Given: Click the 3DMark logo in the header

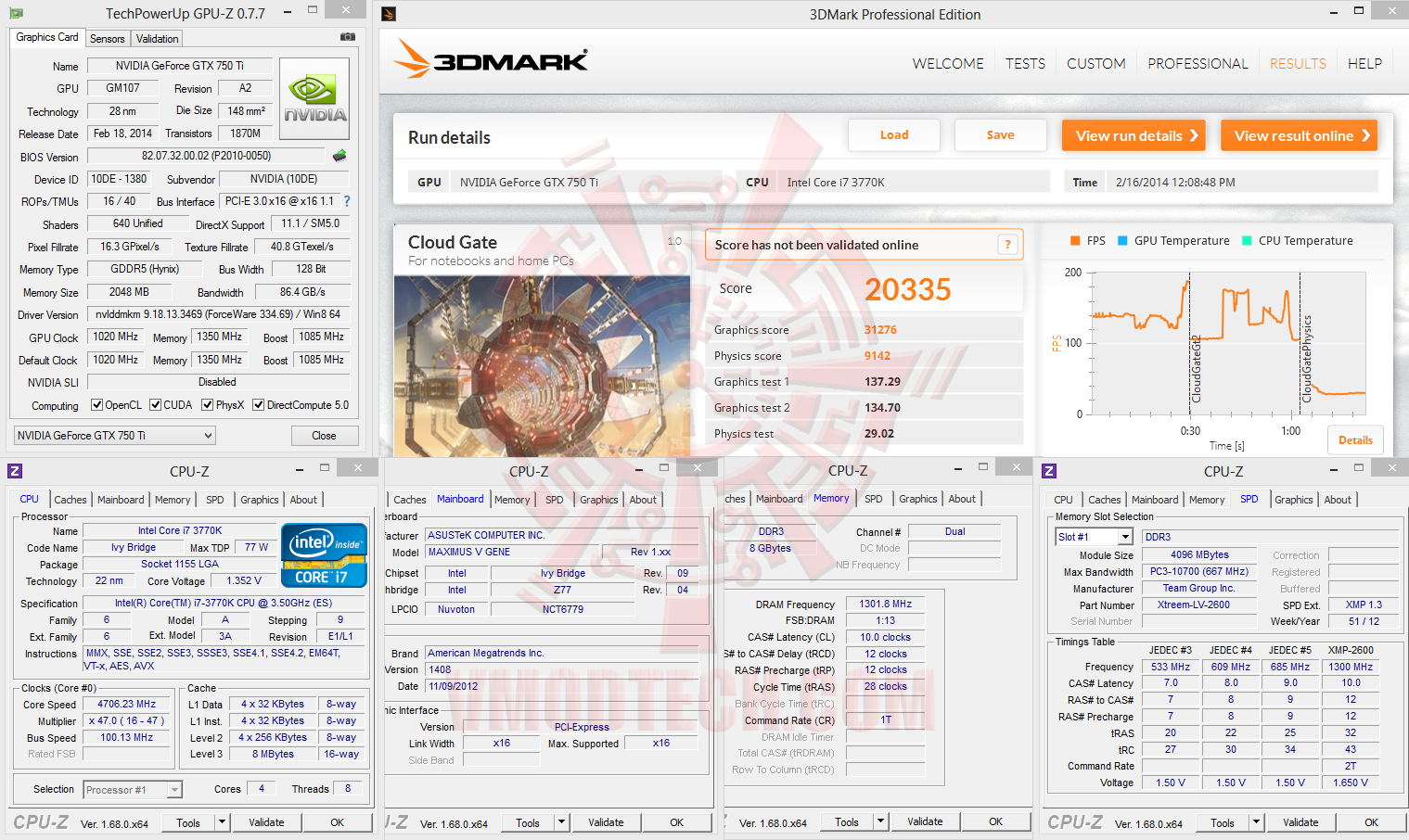Looking at the screenshot, I should pos(491,58).
